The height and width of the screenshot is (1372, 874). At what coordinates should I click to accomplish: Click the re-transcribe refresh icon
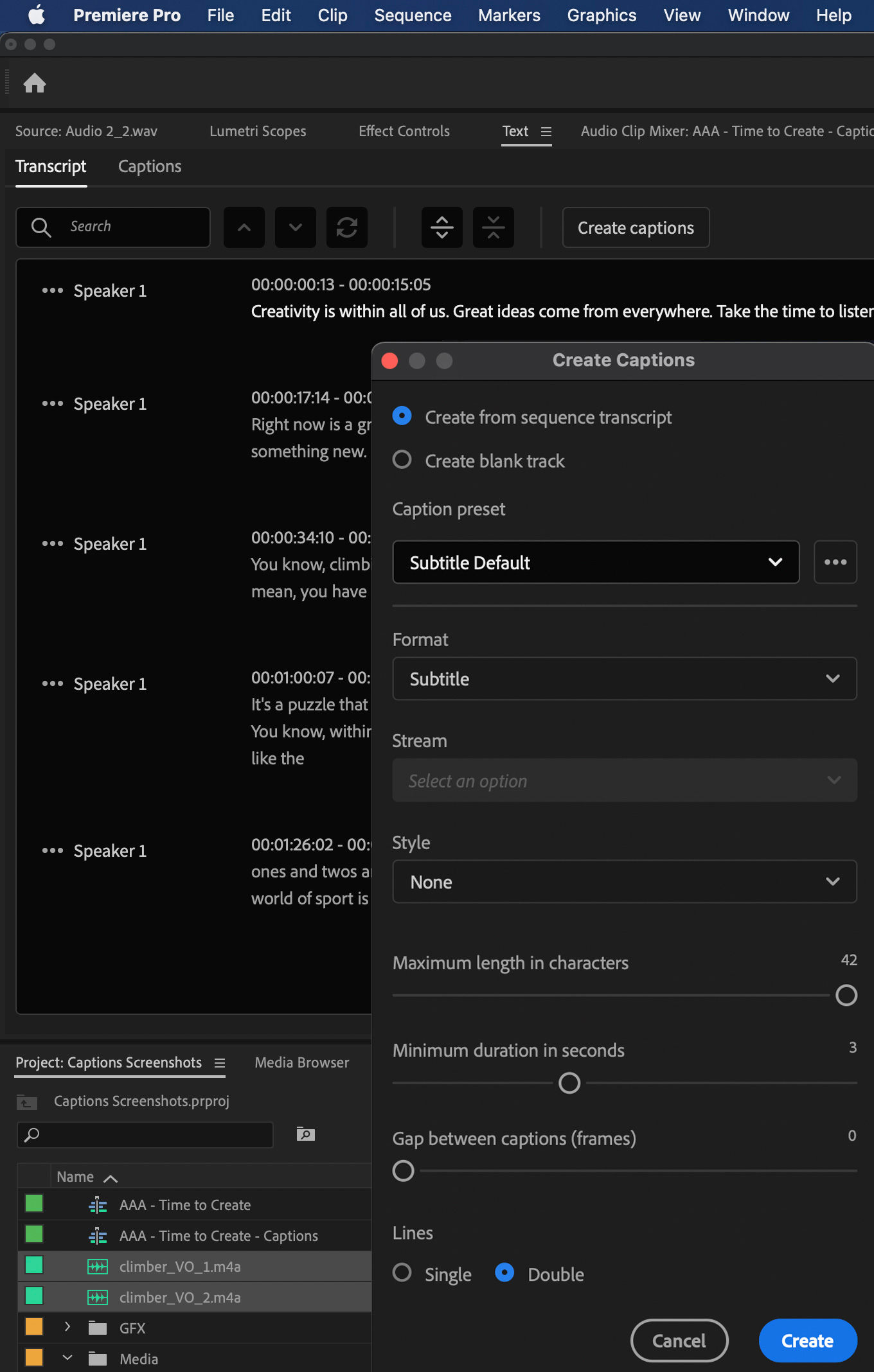tap(347, 227)
